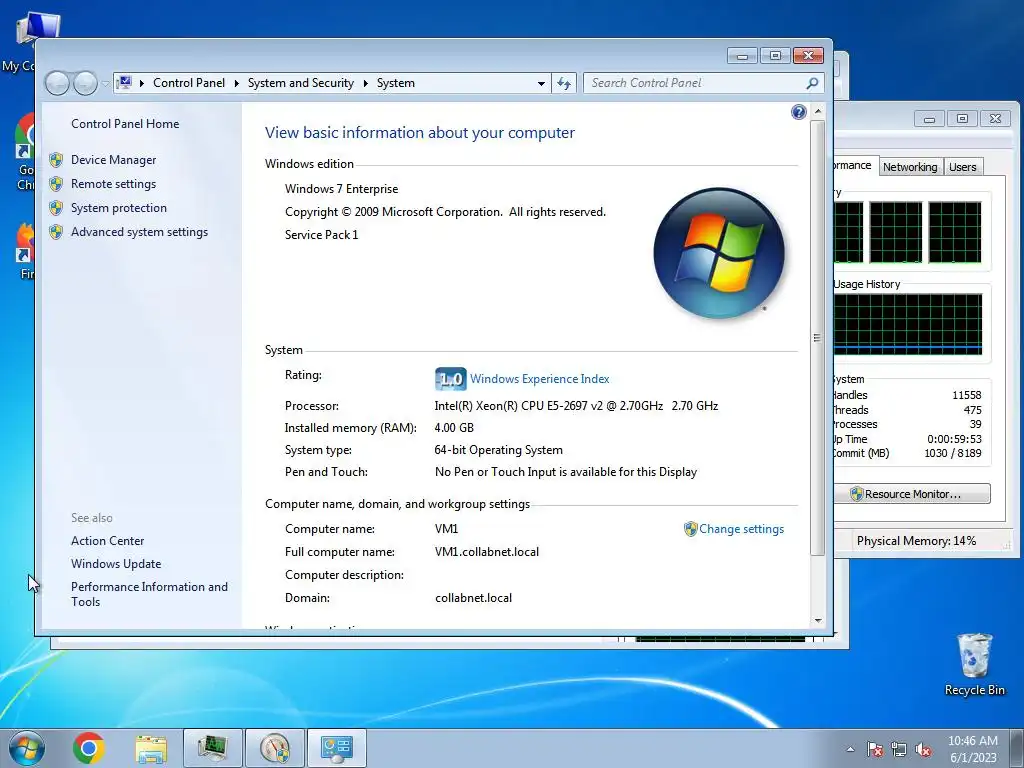Open the Start menu orb
1024x768 pixels.
[26, 748]
